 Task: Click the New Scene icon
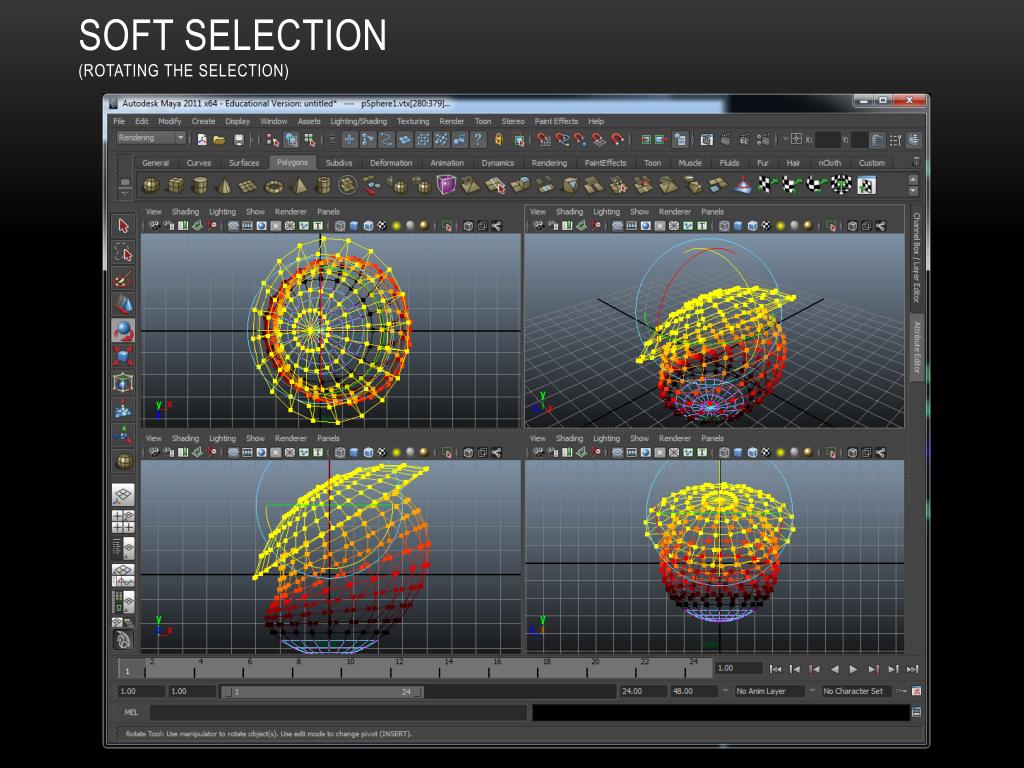[x=202, y=140]
